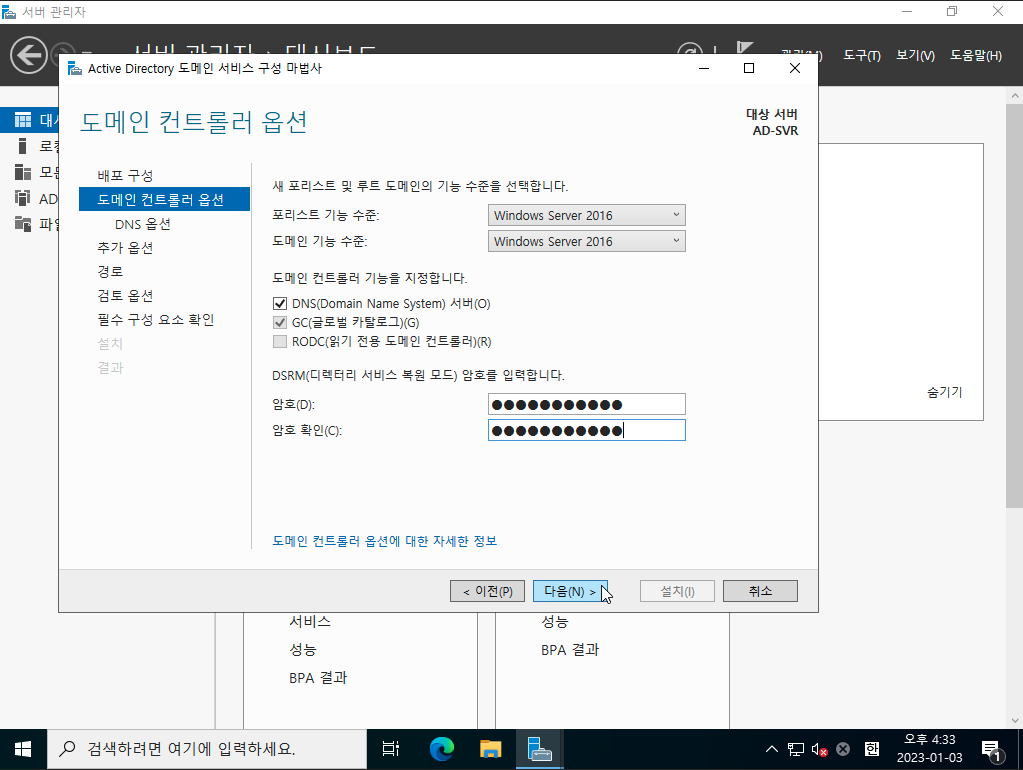1023x770 pixels.
Task: Click the DSRM 암호(D) field
Action: [587, 404]
